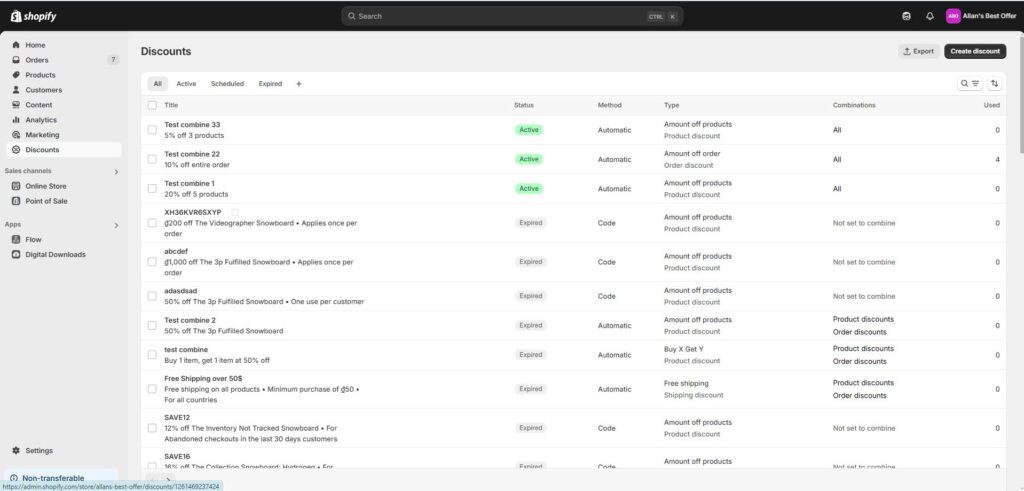The image size is (1024, 491).
Task: Expand the Apps section chevron
Action: coord(116,225)
